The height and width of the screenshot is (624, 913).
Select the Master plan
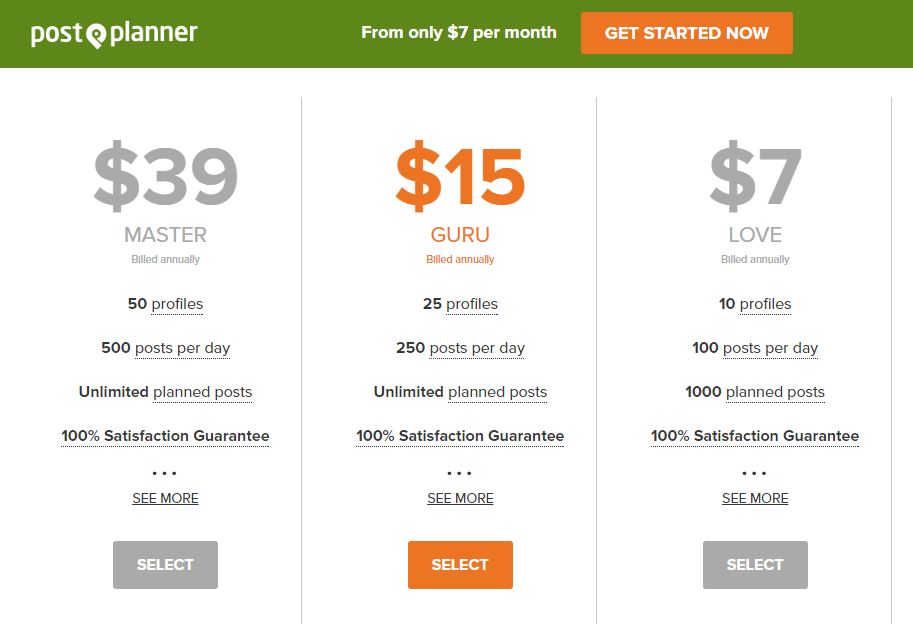point(165,565)
